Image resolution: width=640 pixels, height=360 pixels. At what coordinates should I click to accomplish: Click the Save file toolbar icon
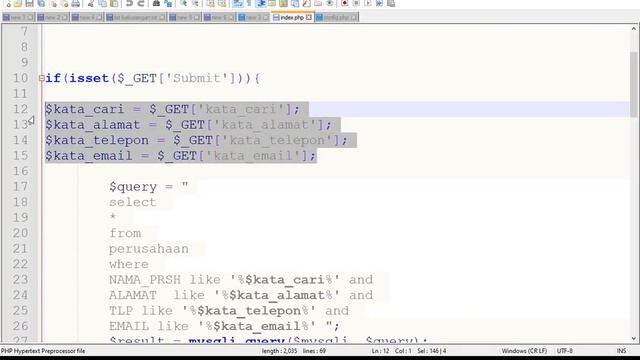pyautogui.click(x=29, y=4)
